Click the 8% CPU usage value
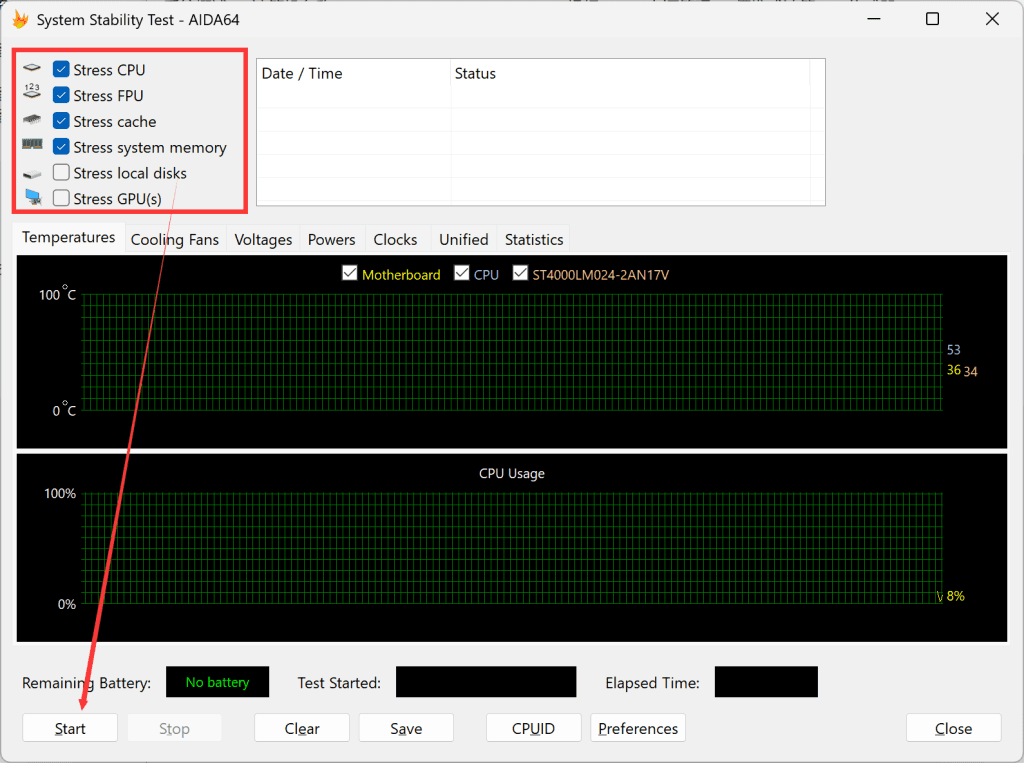The height and width of the screenshot is (763, 1024). [x=955, y=596]
